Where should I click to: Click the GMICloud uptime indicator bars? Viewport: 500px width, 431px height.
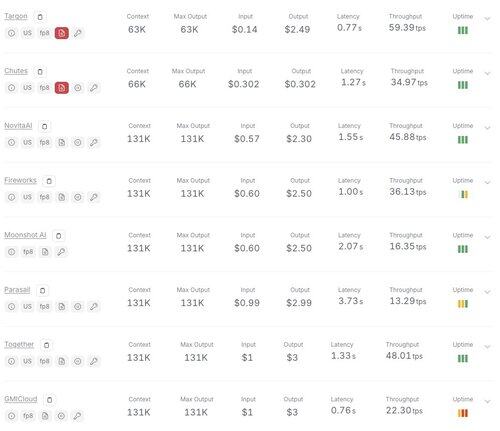pyautogui.click(x=463, y=413)
